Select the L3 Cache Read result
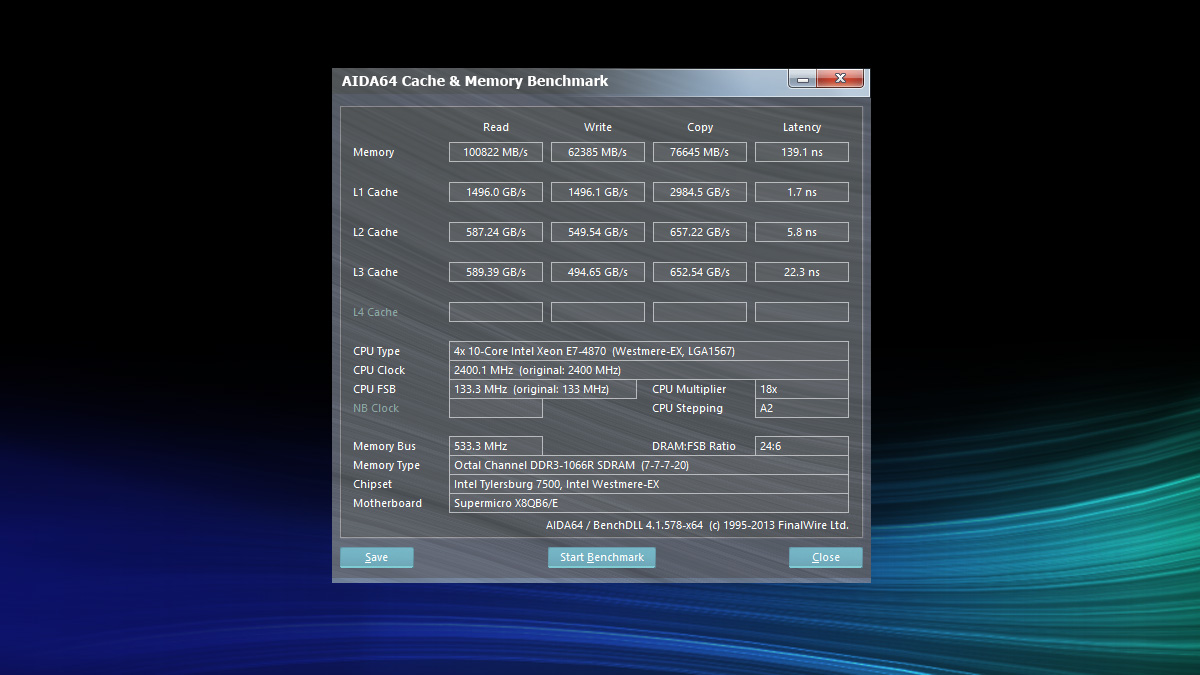Image resolution: width=1200 pixels, height=675 pixels. click(x=495, y=272)
